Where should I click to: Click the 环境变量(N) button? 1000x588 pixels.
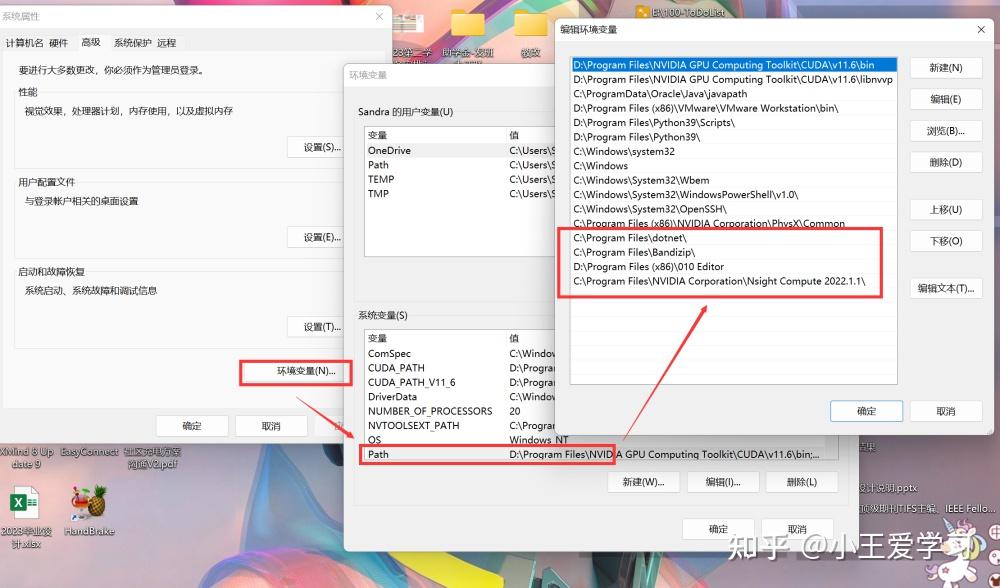point(295,370)
